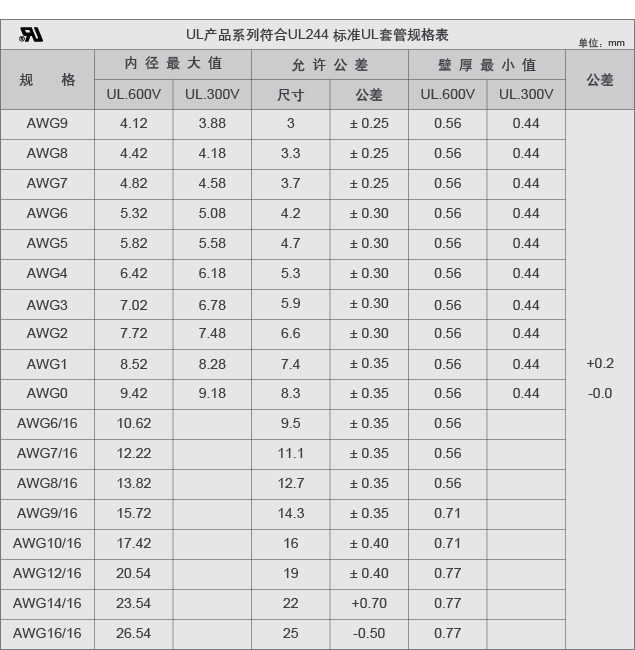Click the table title mentioning the UL244 standard
The height and width of the screenshot is (650, 635).
(317, 35)
